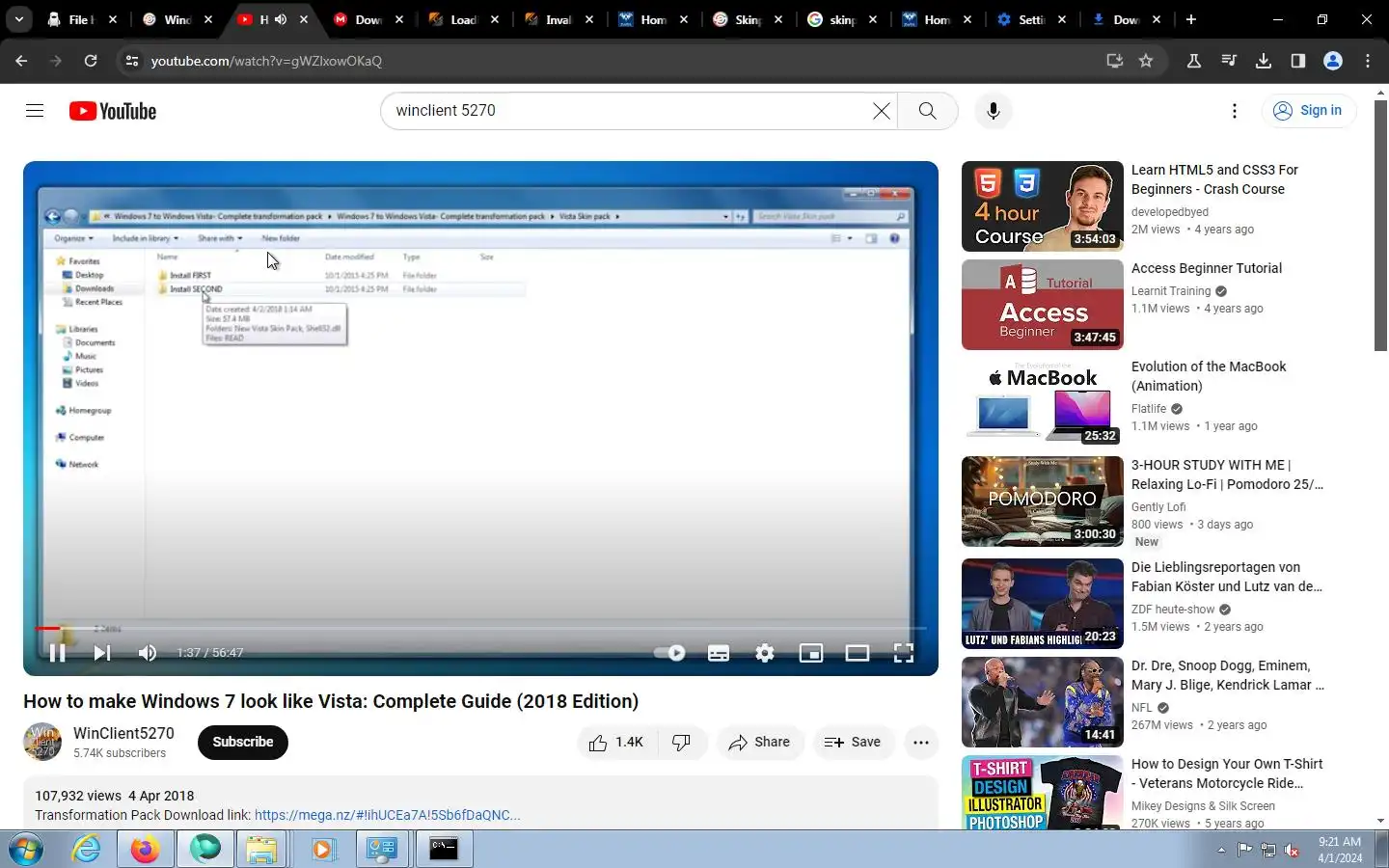Open Chrome profile avatar
Viewport: 1389px width, 868px height.
pos(1333,61)
